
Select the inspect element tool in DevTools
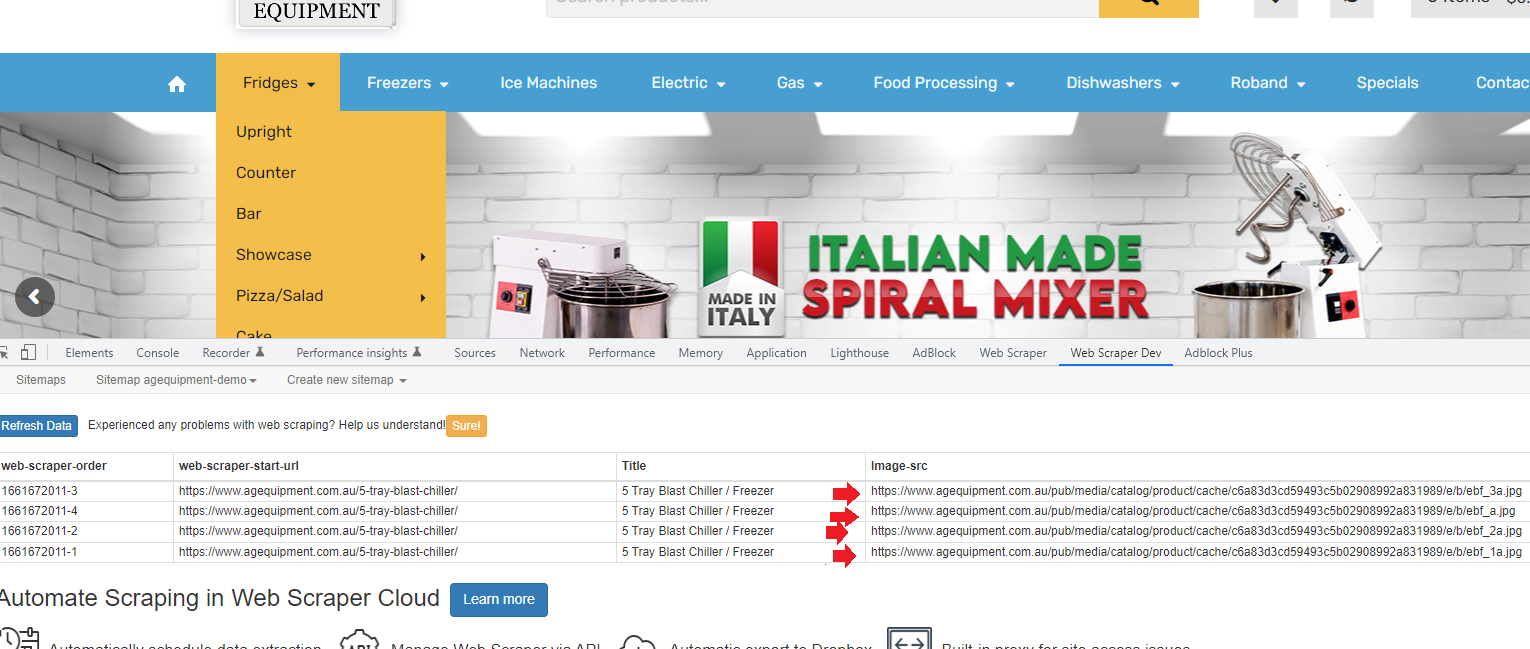click(3, 352)
